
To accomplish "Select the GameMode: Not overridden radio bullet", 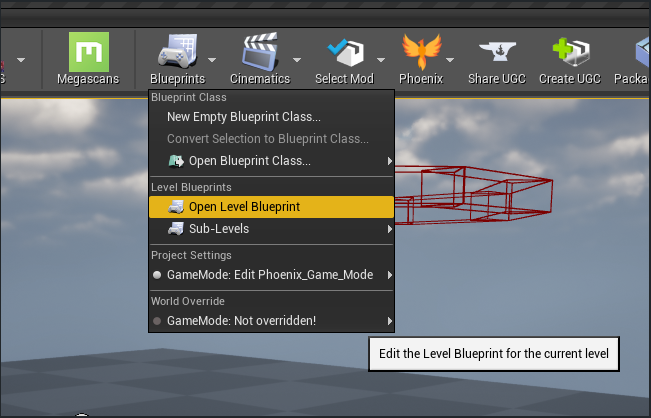I will pyautogui.click(x=157, y=321).
